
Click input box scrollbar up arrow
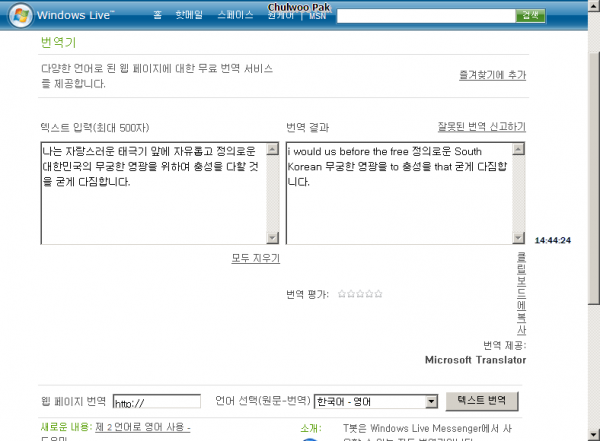coord(272,149)
